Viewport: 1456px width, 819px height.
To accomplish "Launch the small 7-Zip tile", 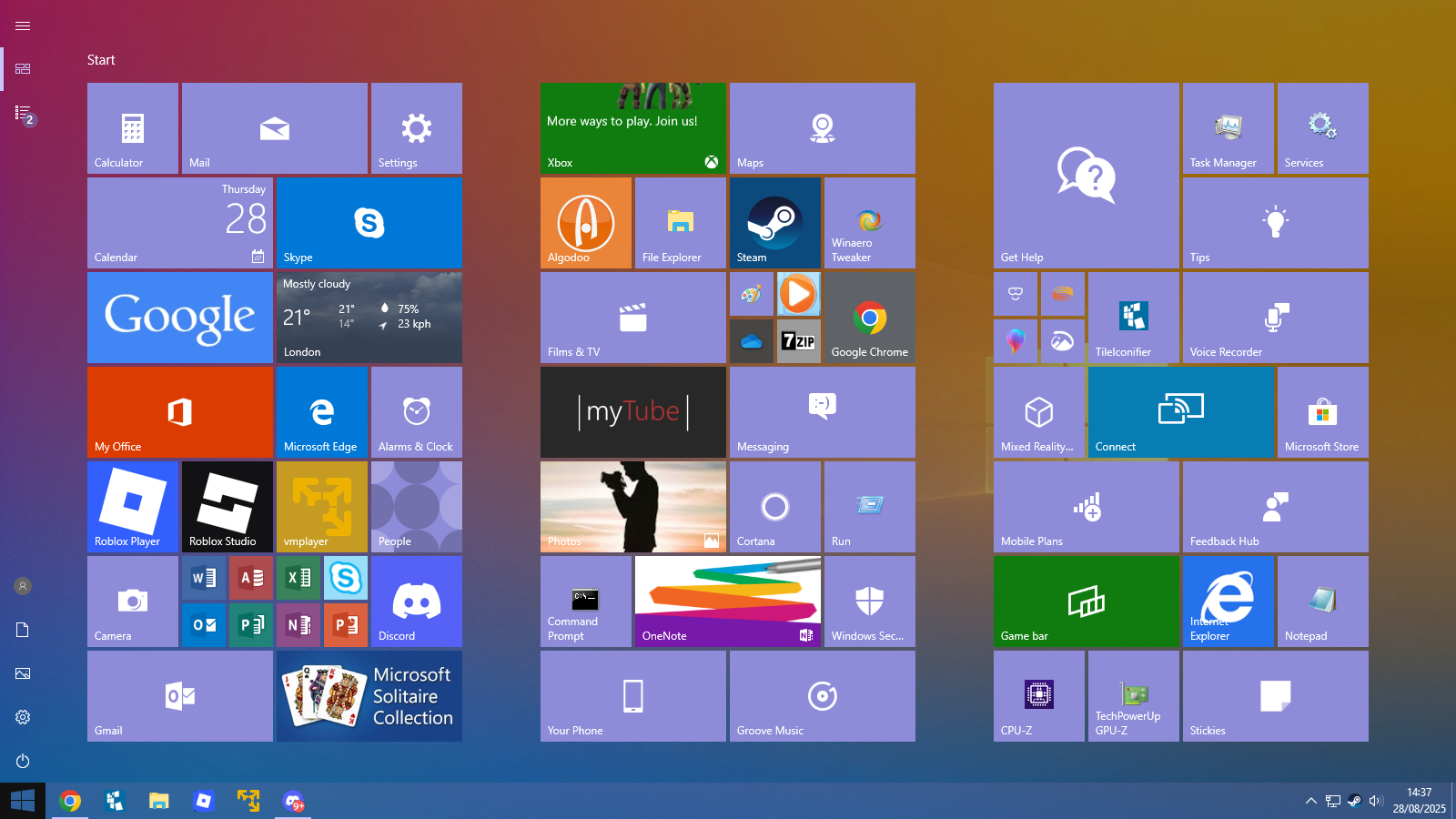I will coord(799,341).
